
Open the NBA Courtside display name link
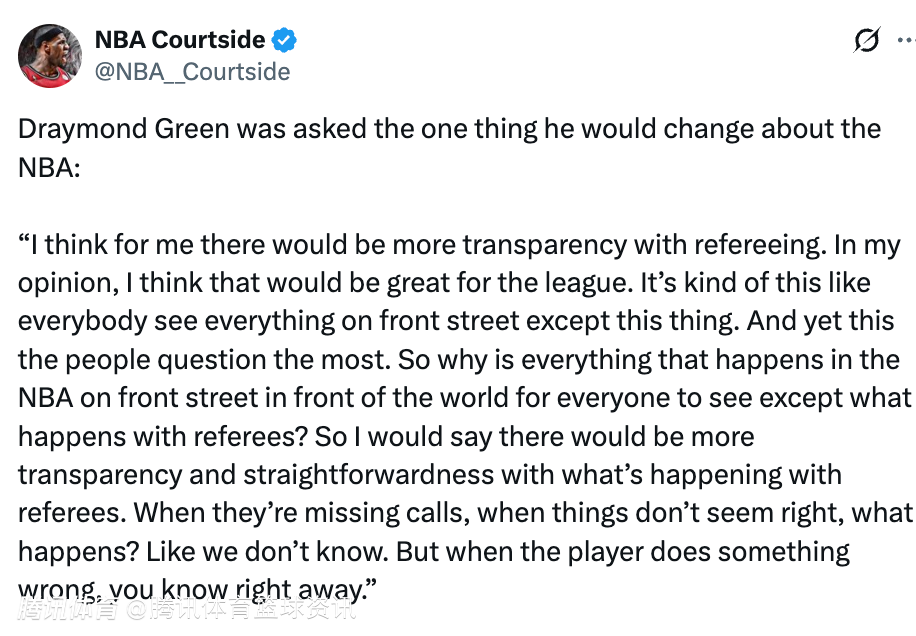[x=180, y=40]
